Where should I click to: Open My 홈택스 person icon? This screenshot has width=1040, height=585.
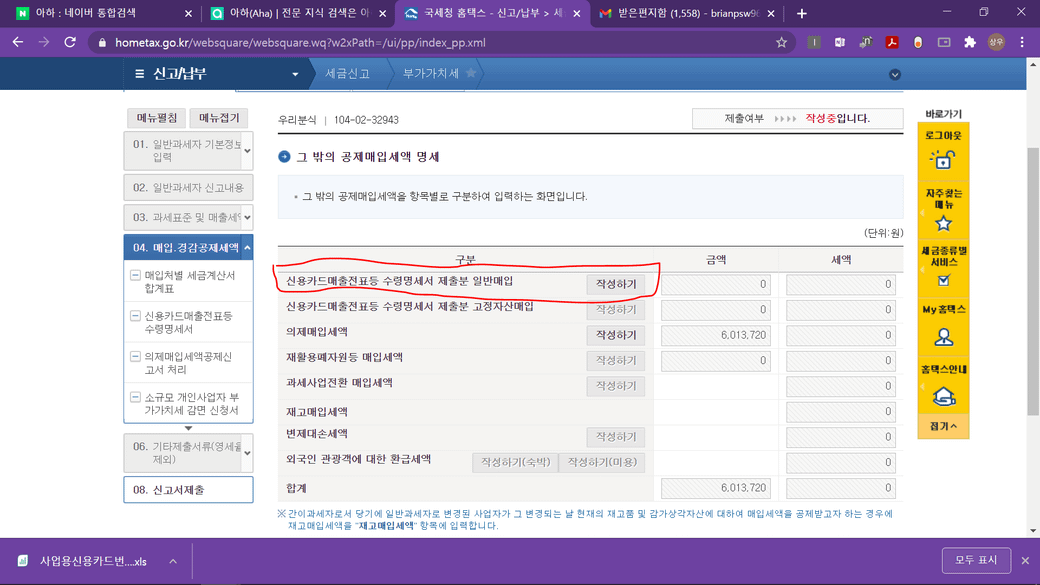tap(943, 337)
